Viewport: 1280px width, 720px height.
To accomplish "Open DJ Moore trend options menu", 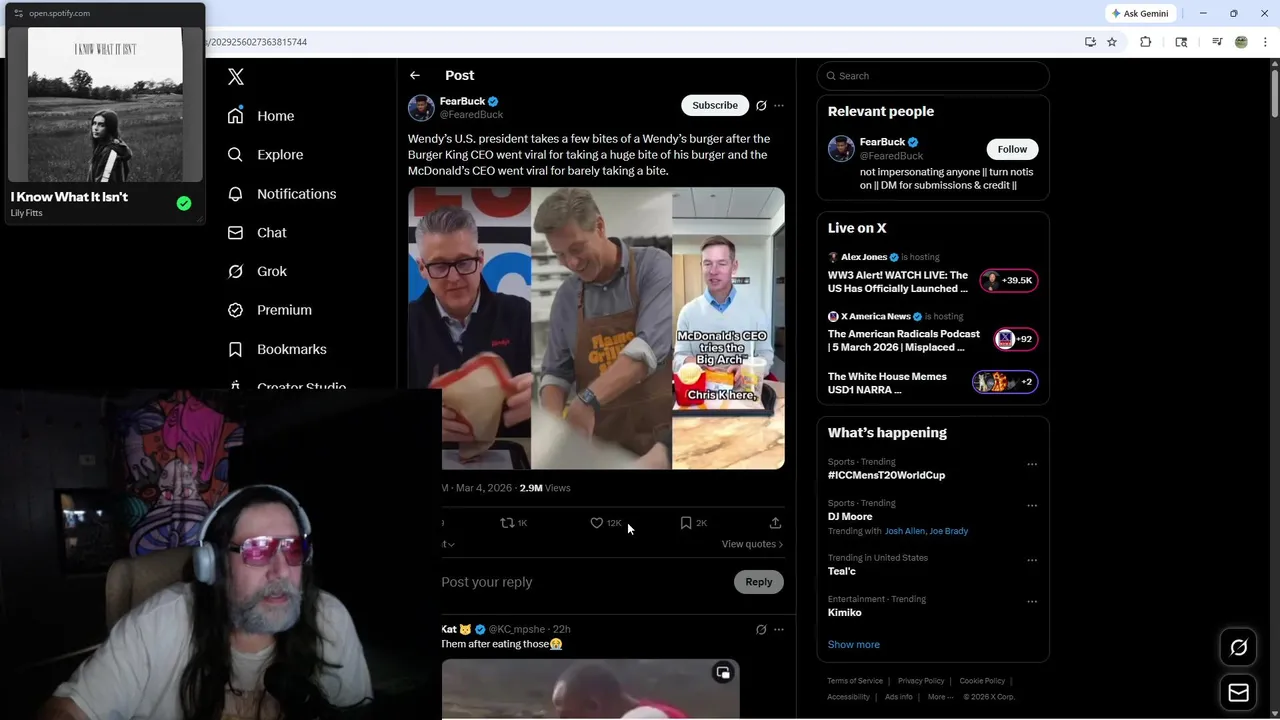I will point(1032,506).
